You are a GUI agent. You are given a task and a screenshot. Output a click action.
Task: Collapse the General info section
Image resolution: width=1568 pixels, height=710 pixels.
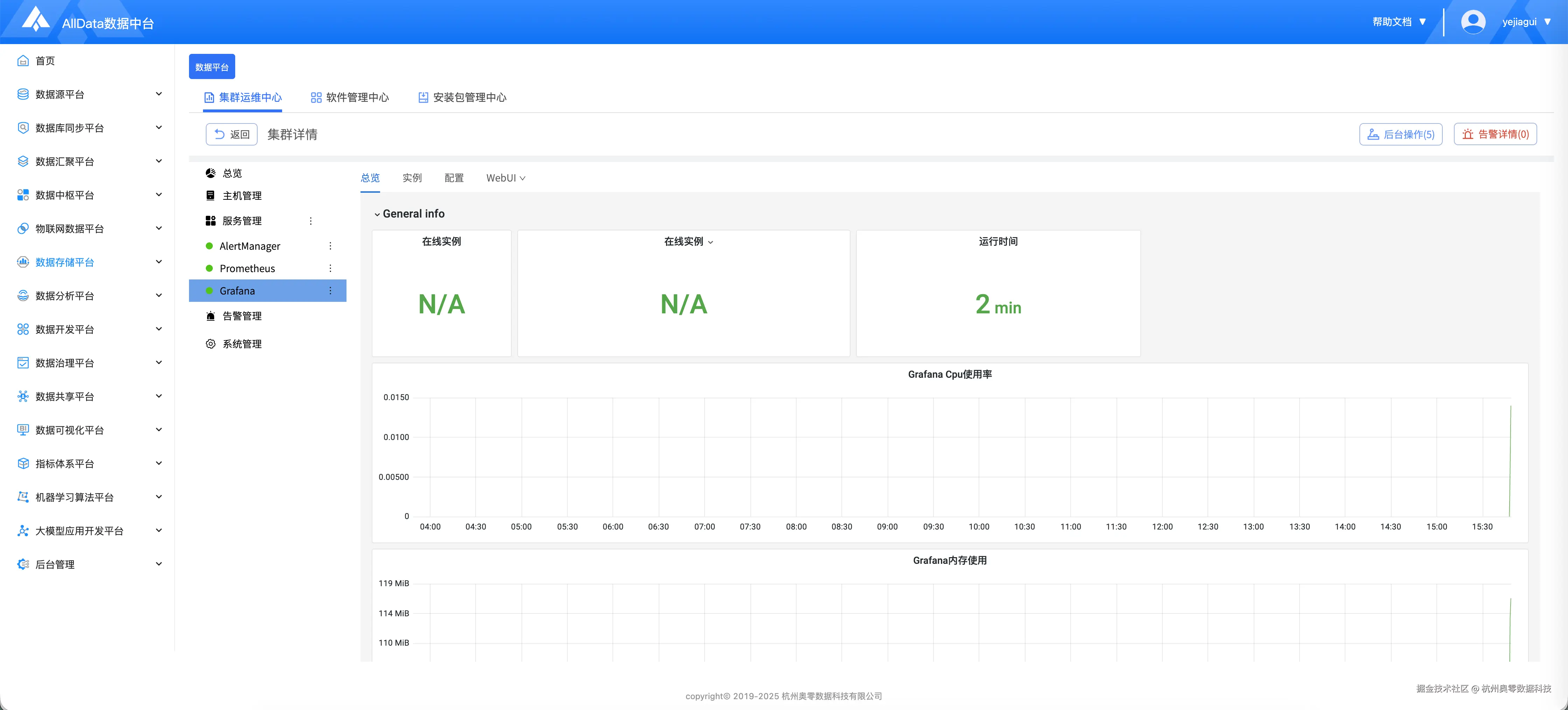pyautogui.click(x=377, y=214)
